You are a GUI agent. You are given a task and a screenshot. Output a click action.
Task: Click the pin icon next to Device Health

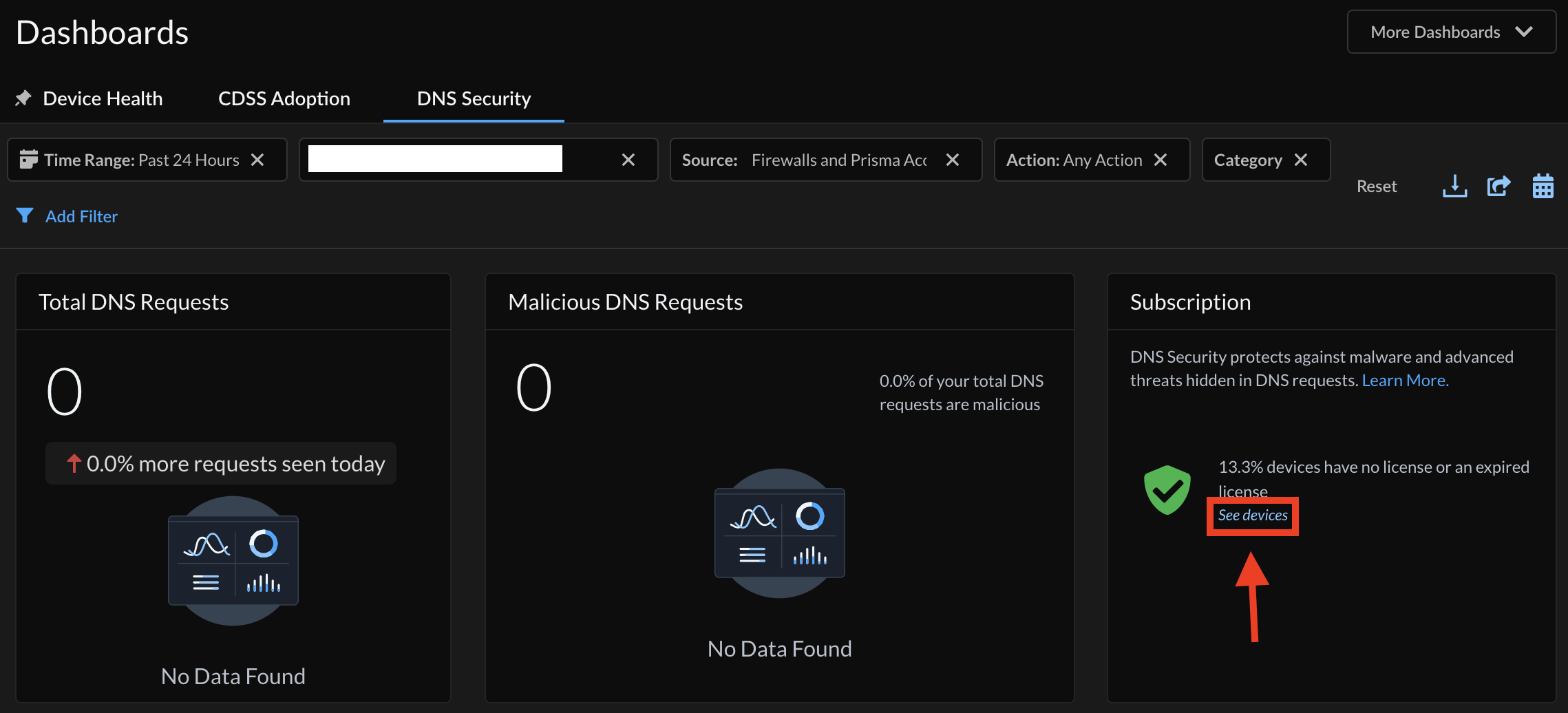(x=23, y=98)
